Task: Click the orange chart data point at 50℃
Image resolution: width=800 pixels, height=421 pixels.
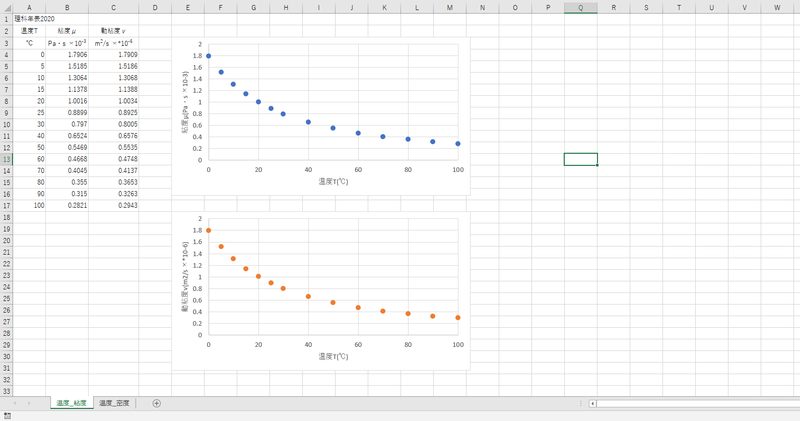Action: pyautogui.click(x=333, y=303)
